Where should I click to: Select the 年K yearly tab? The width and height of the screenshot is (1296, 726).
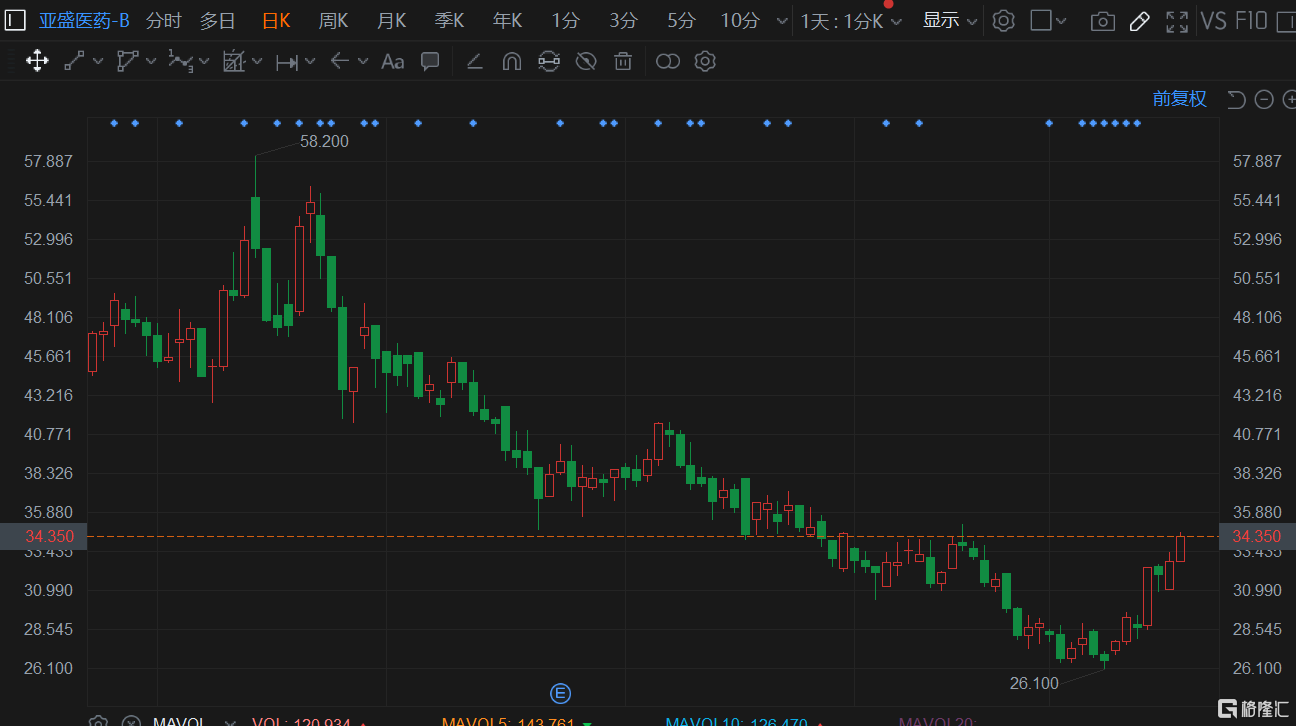point(507,20)
